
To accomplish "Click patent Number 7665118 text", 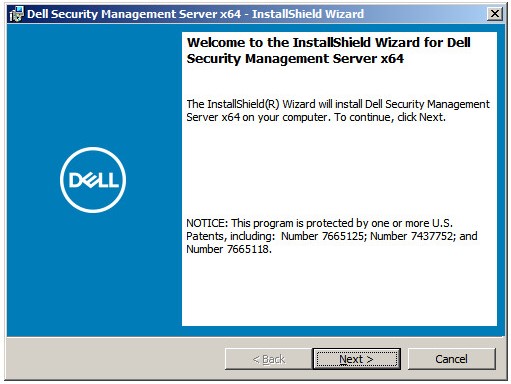I will 229,249.
